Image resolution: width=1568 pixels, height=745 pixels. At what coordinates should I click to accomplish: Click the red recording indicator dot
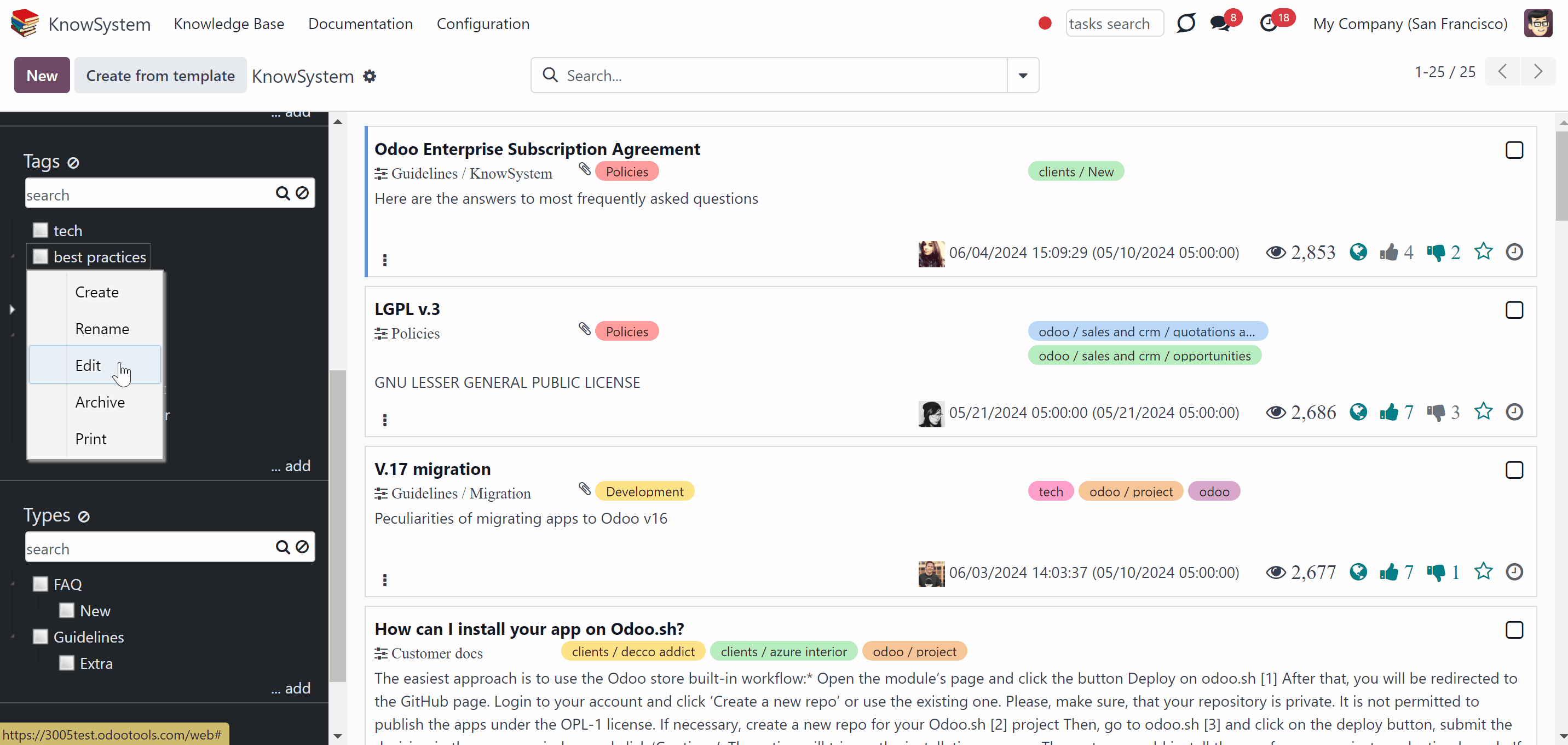click(x=1045, y=23)
